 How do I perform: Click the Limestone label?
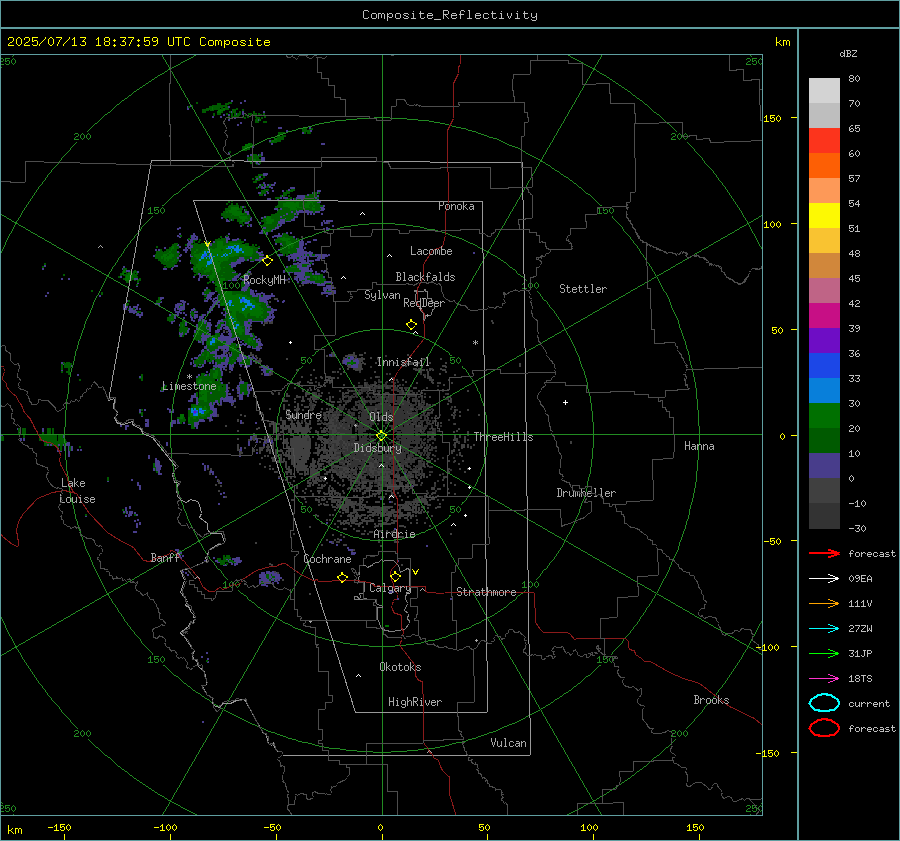189,386
